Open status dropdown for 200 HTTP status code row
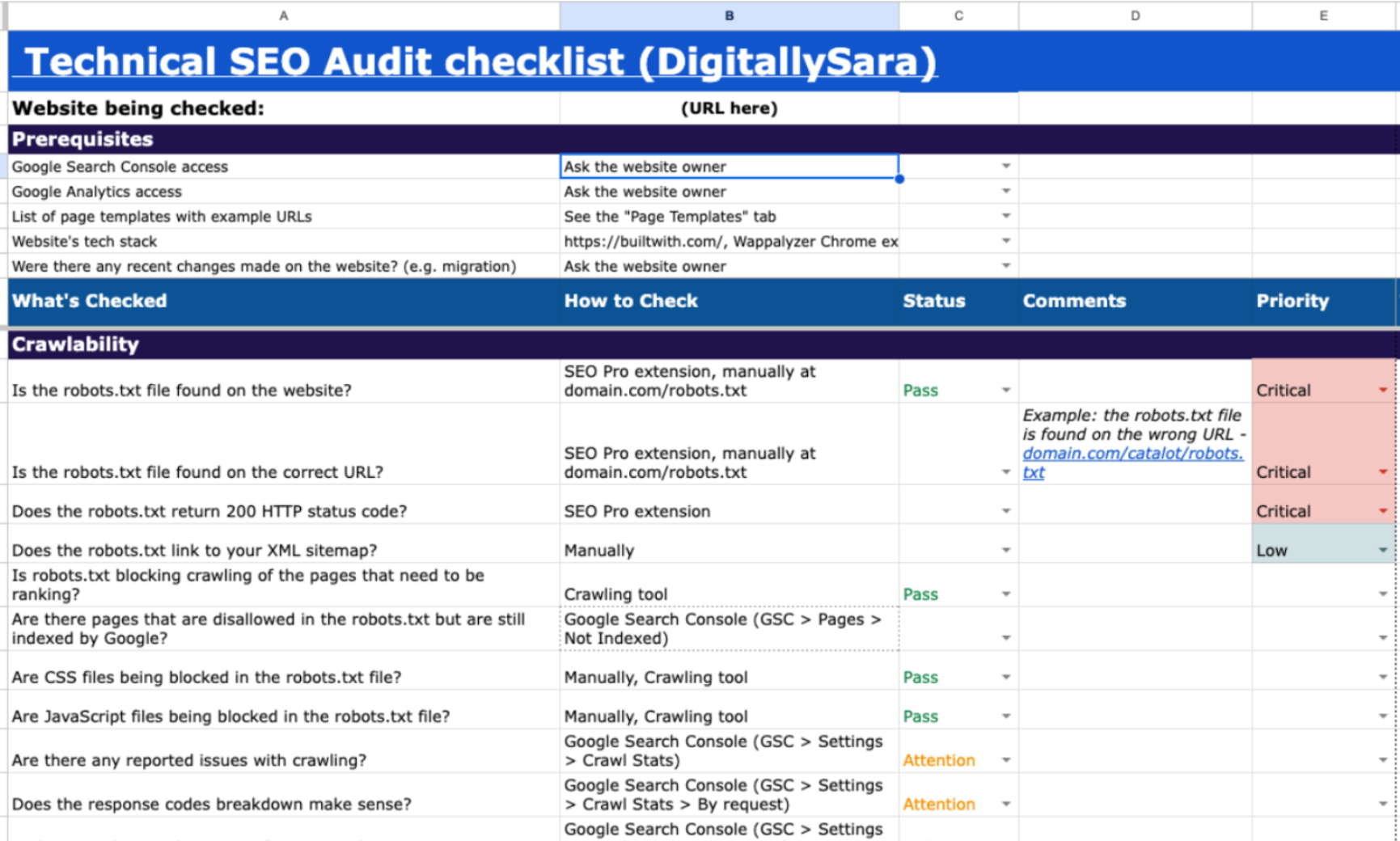The width and height of the screenshot is (1400, 841). (1006, 511)
